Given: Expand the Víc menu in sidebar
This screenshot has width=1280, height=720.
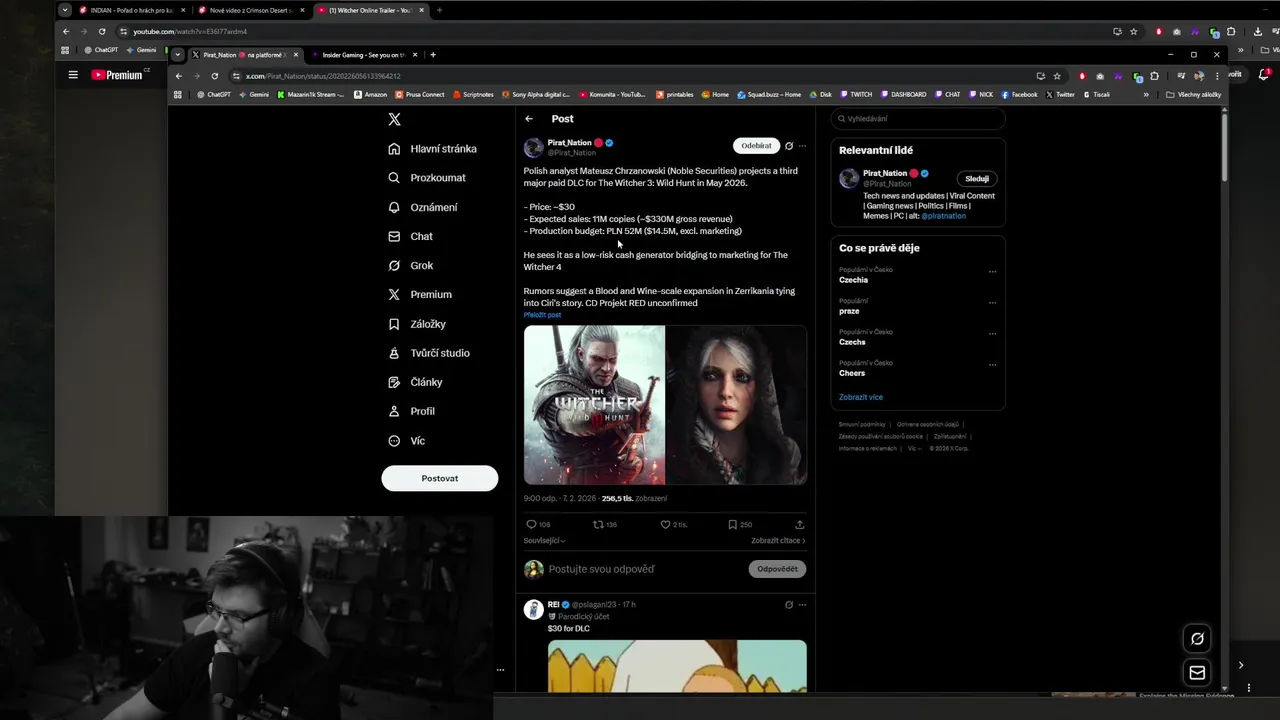Looking at the screenshot, I should pos(406,441).
